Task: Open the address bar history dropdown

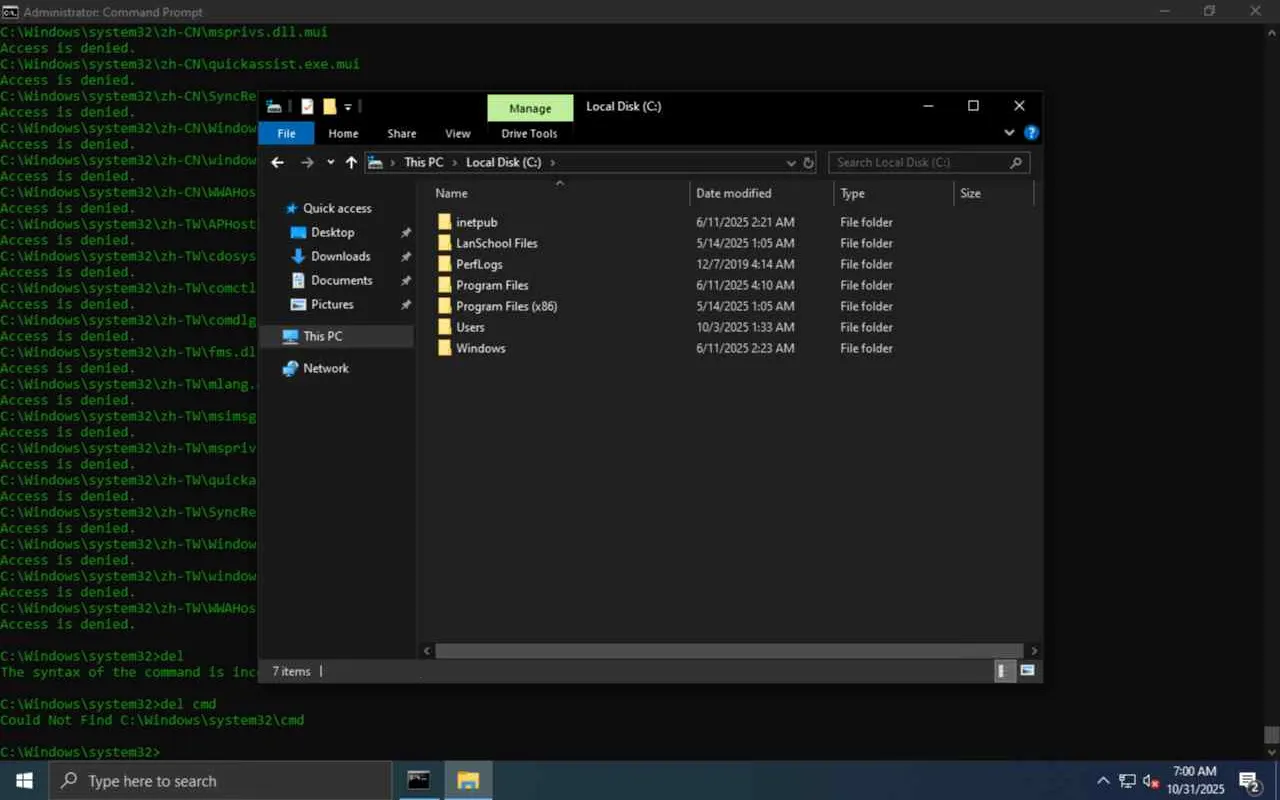Action: [792, 162]
